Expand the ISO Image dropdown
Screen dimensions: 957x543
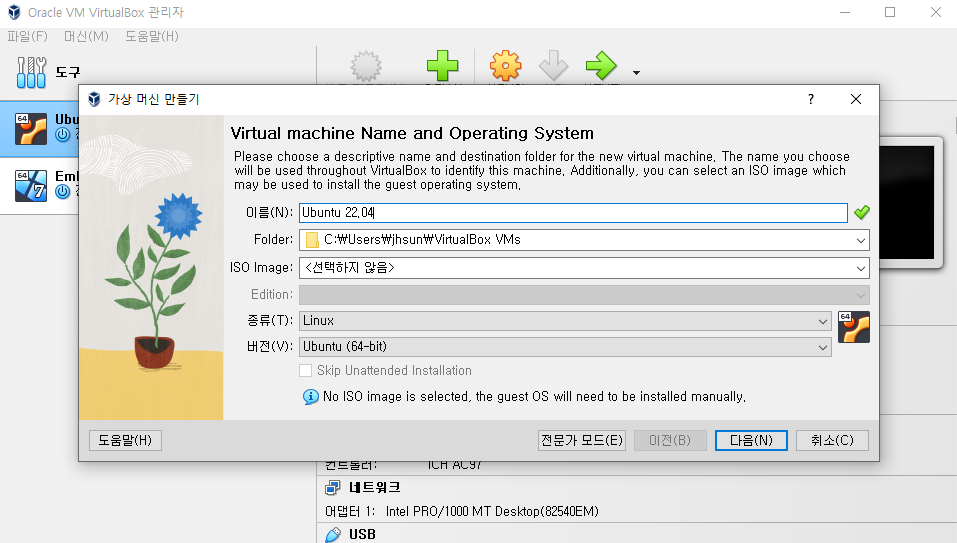click(861, 268)
